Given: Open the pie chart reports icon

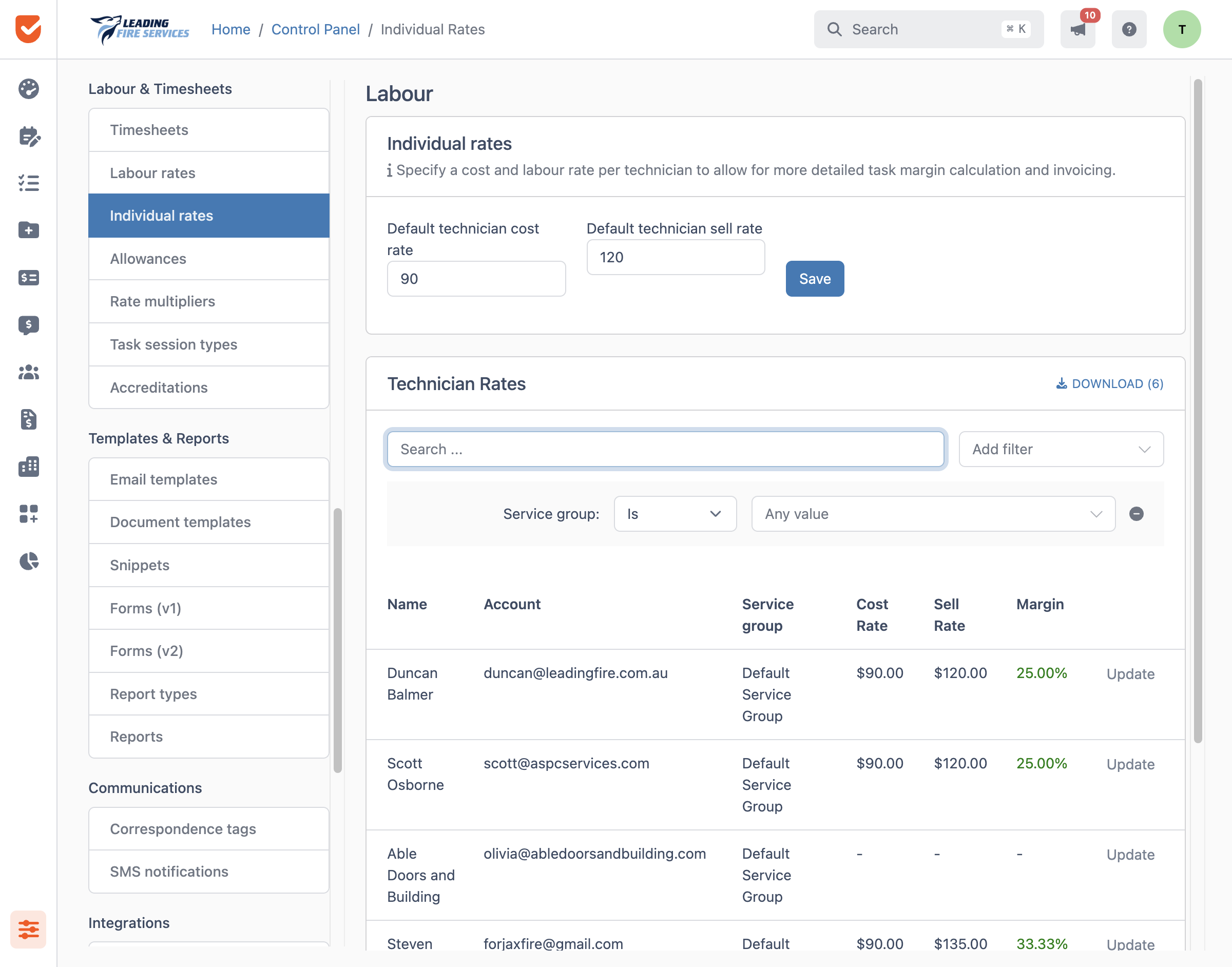Looking at the screenshot, I should coord(28,561).
